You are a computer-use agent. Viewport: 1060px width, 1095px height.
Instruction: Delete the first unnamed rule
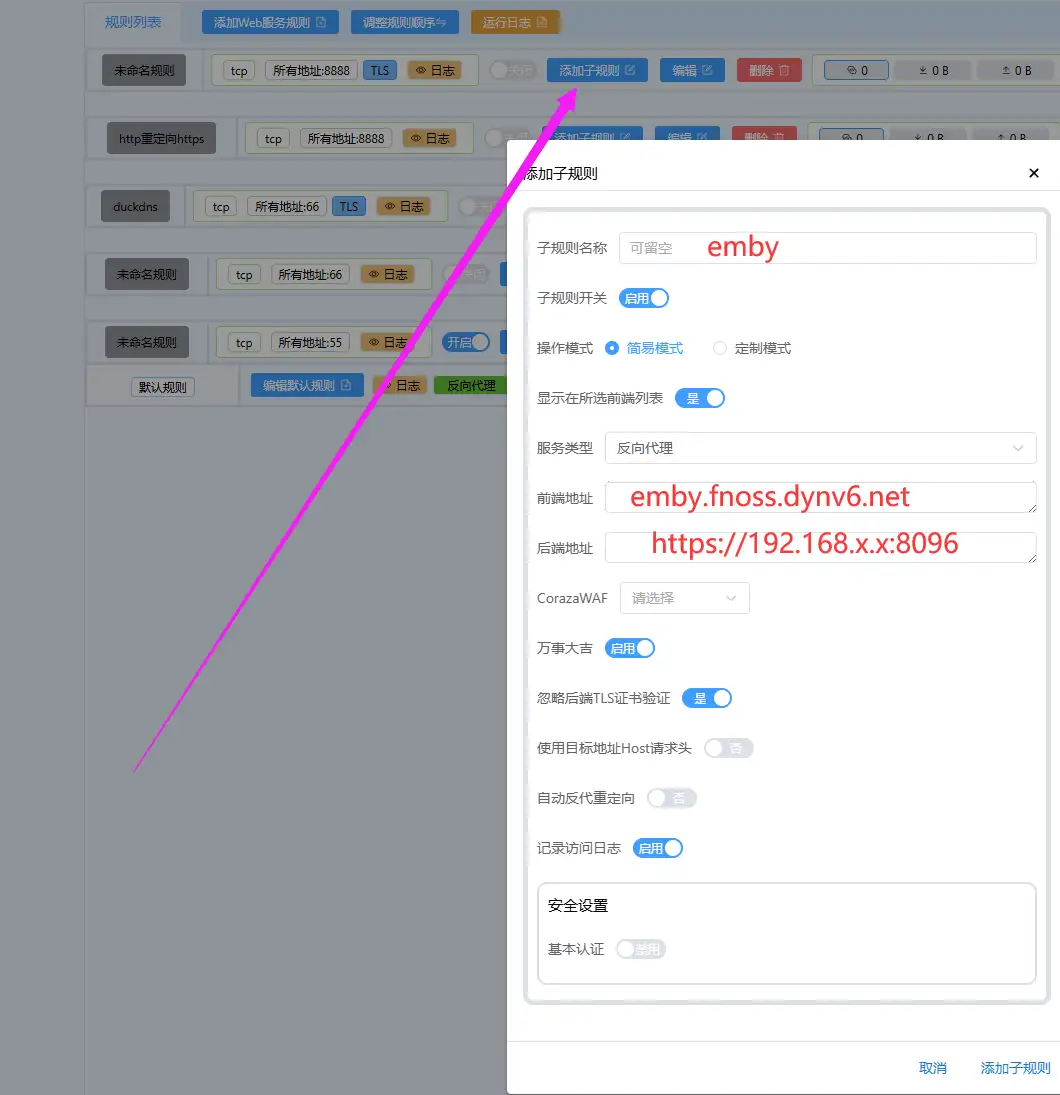(x=769, y=70)
